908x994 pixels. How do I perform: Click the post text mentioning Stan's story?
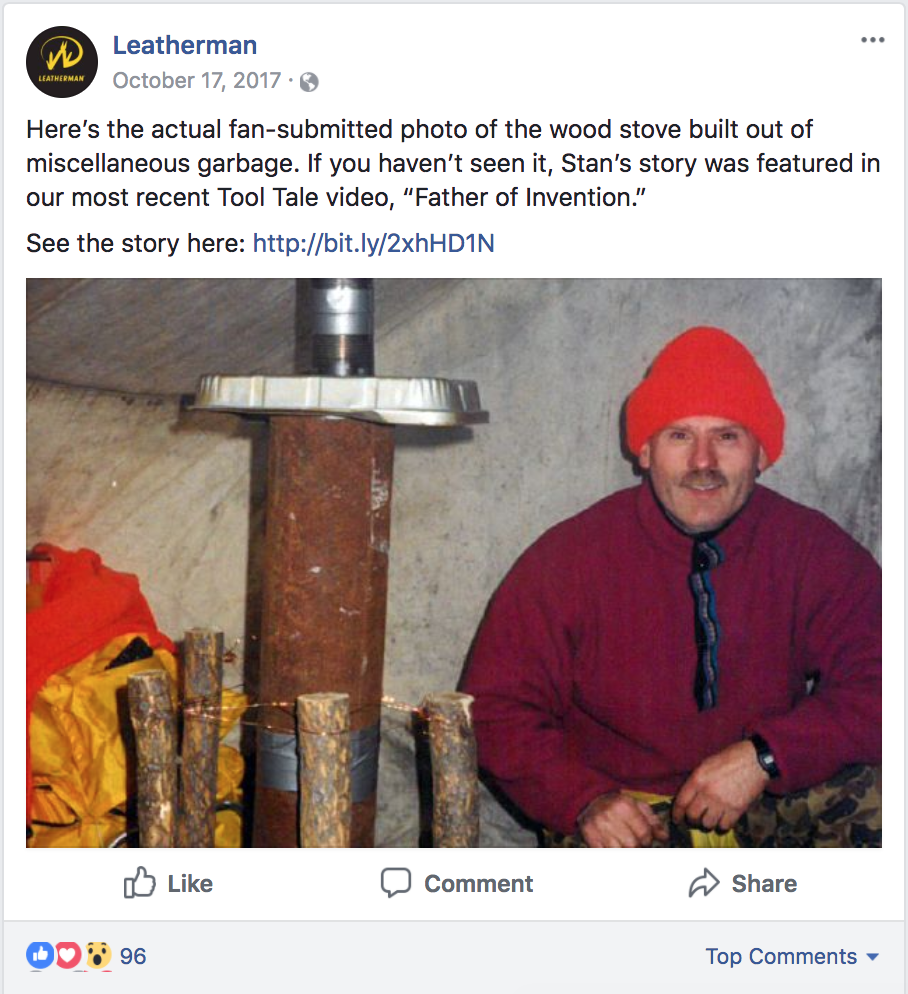tap(452, 165)
